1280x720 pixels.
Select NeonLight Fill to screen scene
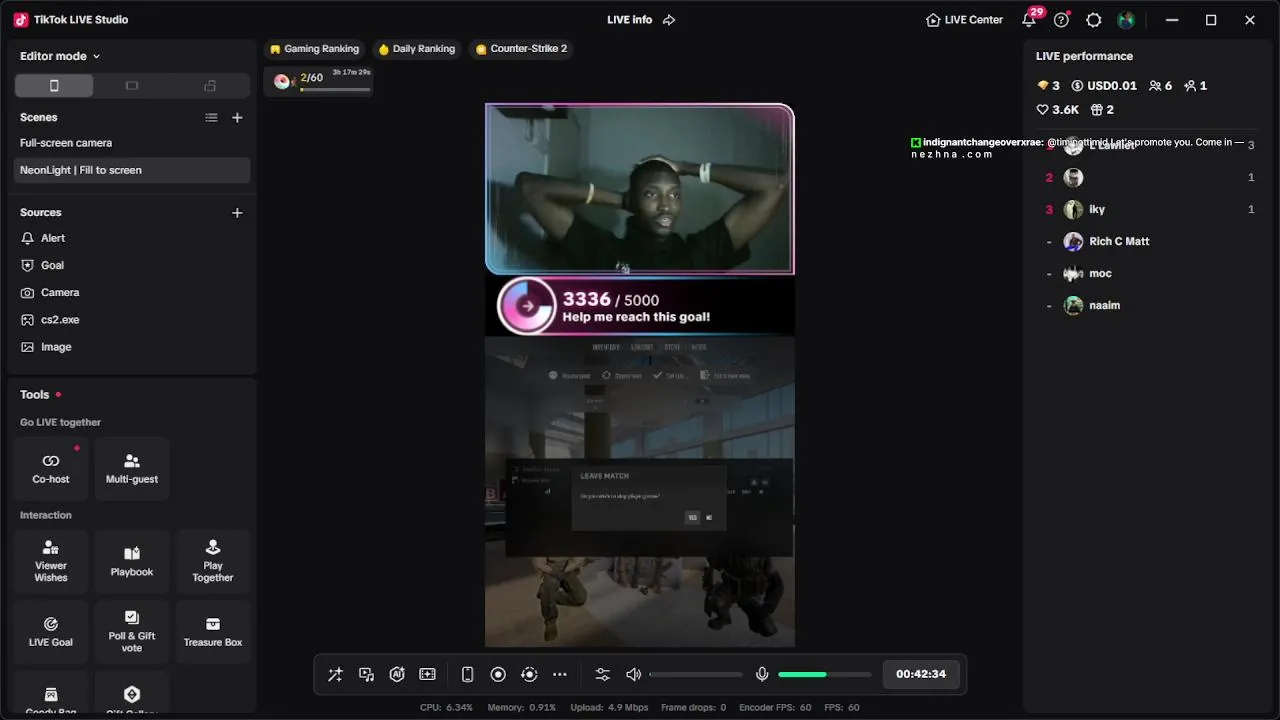[132, 170]
